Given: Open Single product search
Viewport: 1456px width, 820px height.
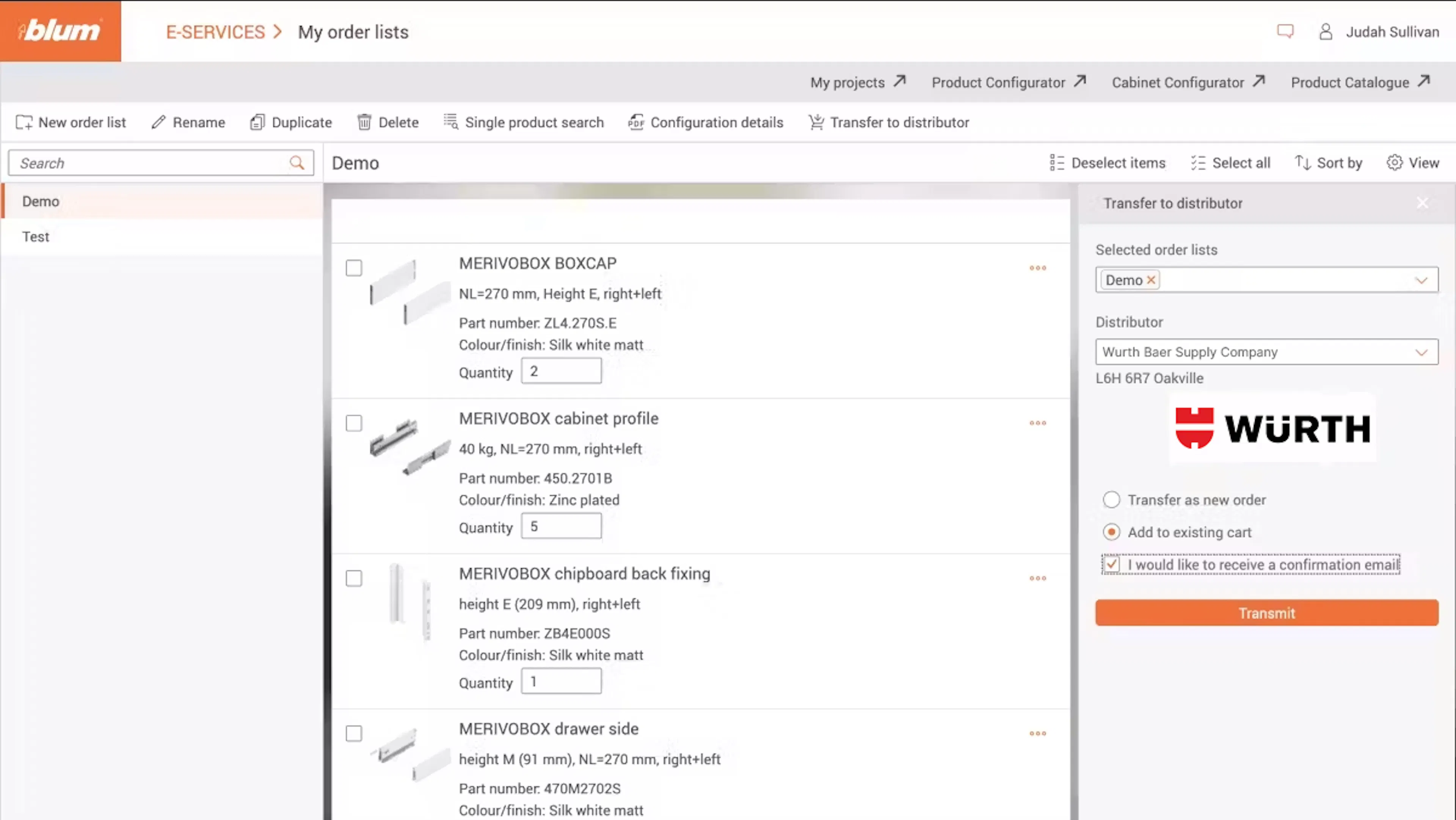Looking at the screenshot, I should point(523,122).
